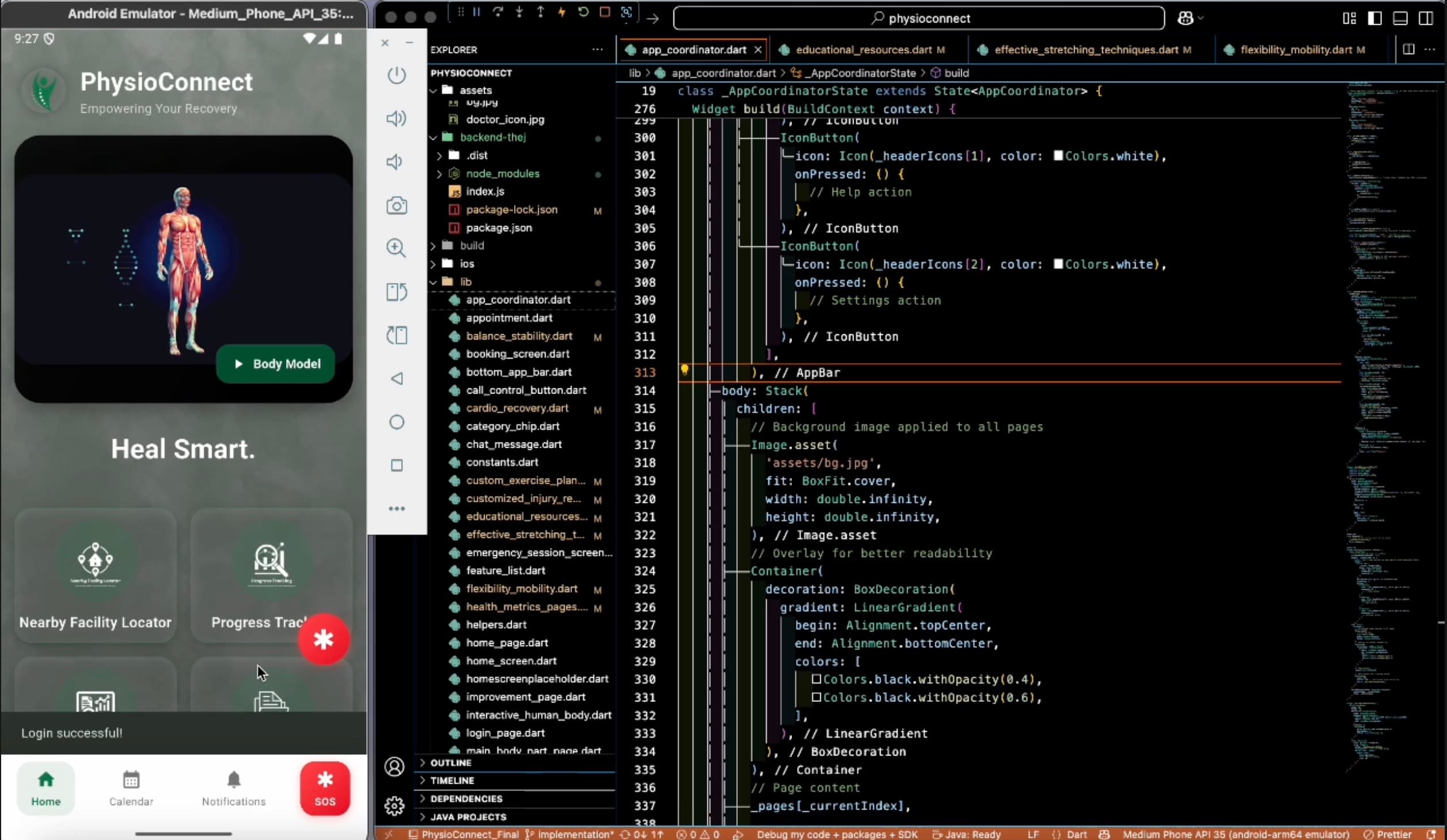This screenshot has height=840, width=1447.
Task: Click the emulator zoom magnifier icon
Action: [396, 248]
